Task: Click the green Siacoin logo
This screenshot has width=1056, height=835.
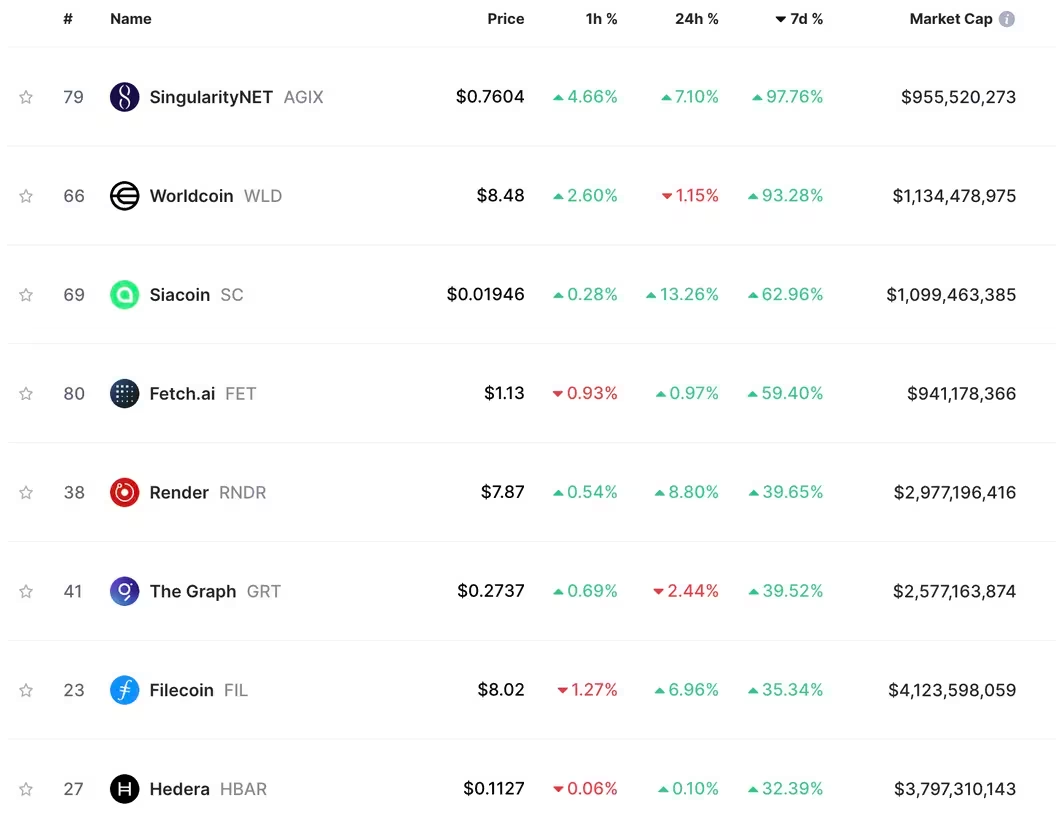Action: point(124,294)
